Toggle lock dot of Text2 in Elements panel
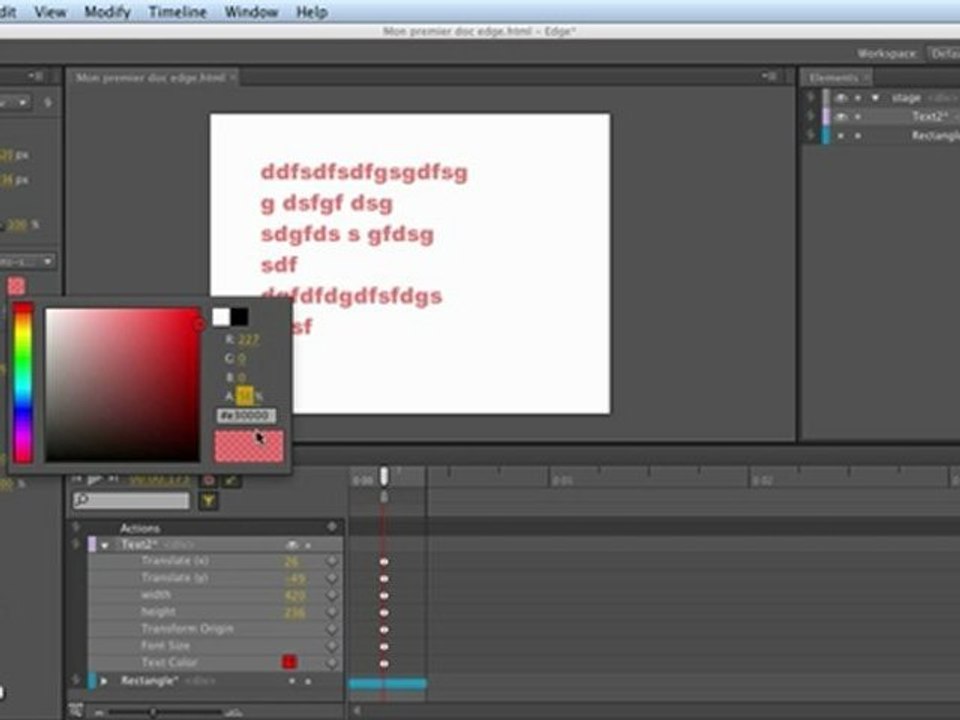This screenshot has height=720, width=960. click(x=858, y=116)
